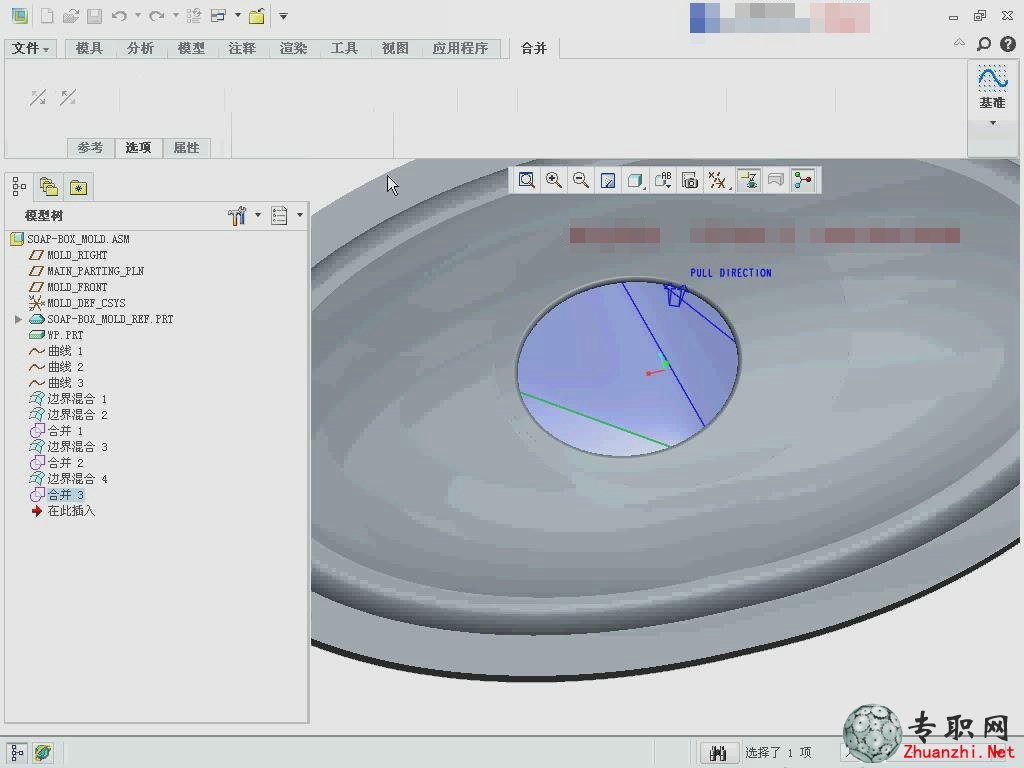The width and height of the screenshot is (1024, 768).
Task: Open the 参考 panel tab
Action: [x=91, y=148]
